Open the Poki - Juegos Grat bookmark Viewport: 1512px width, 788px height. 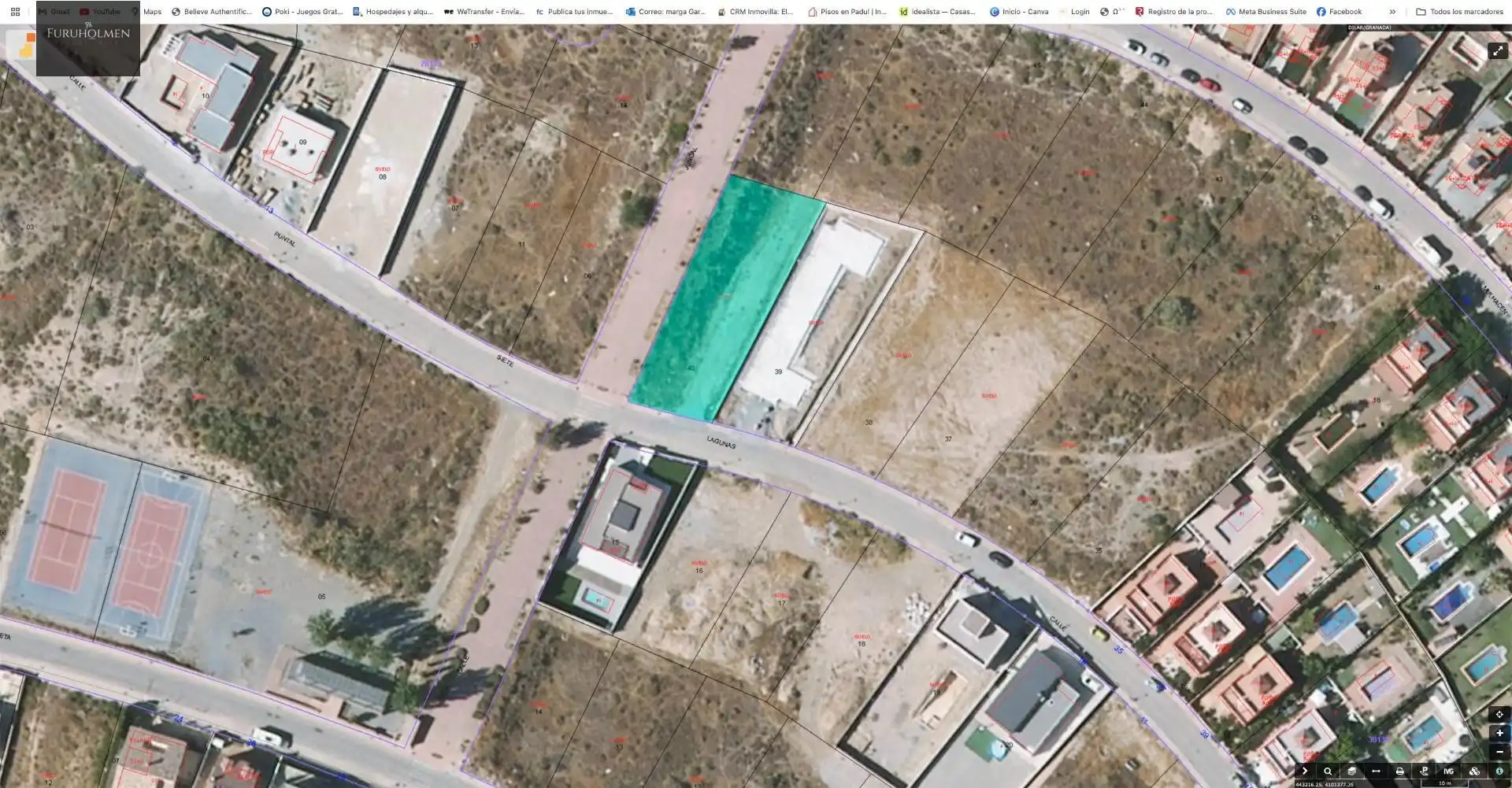302,12
